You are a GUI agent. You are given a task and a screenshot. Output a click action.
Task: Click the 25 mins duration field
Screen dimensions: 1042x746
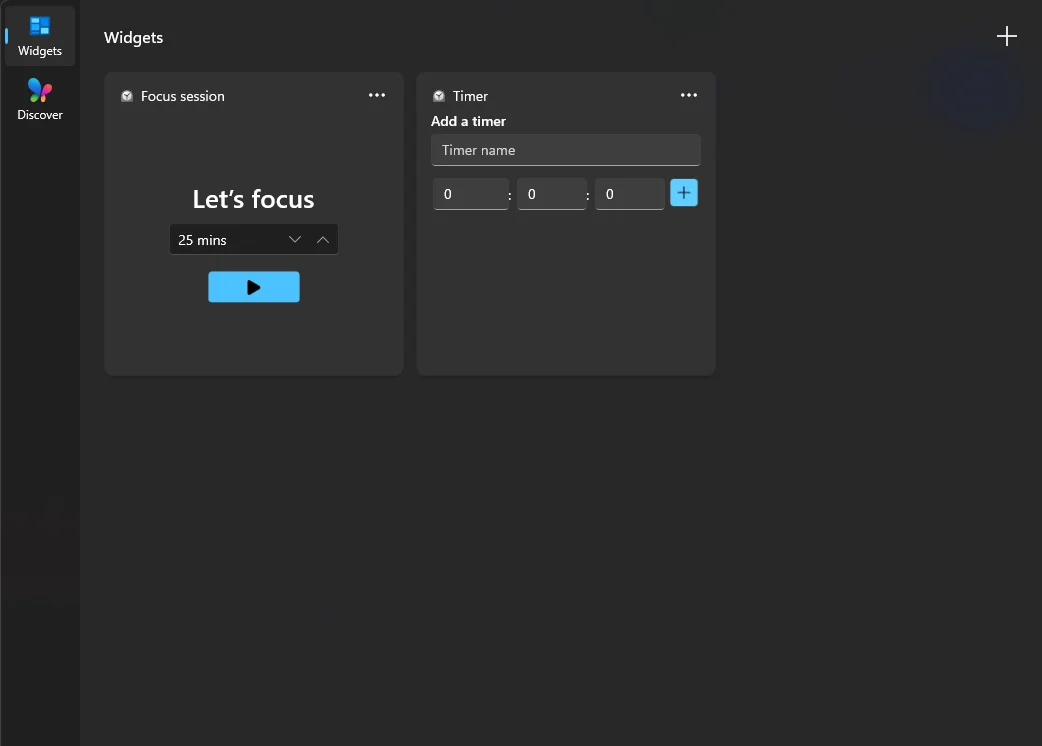(x=254, y=240)
